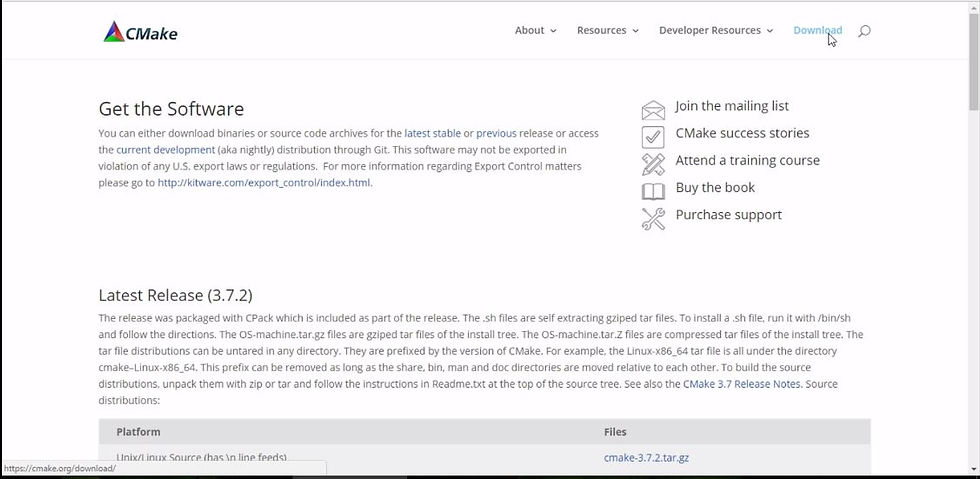Expand the About menu
Viewport: 980px width, 479px height.
point(536,30)
